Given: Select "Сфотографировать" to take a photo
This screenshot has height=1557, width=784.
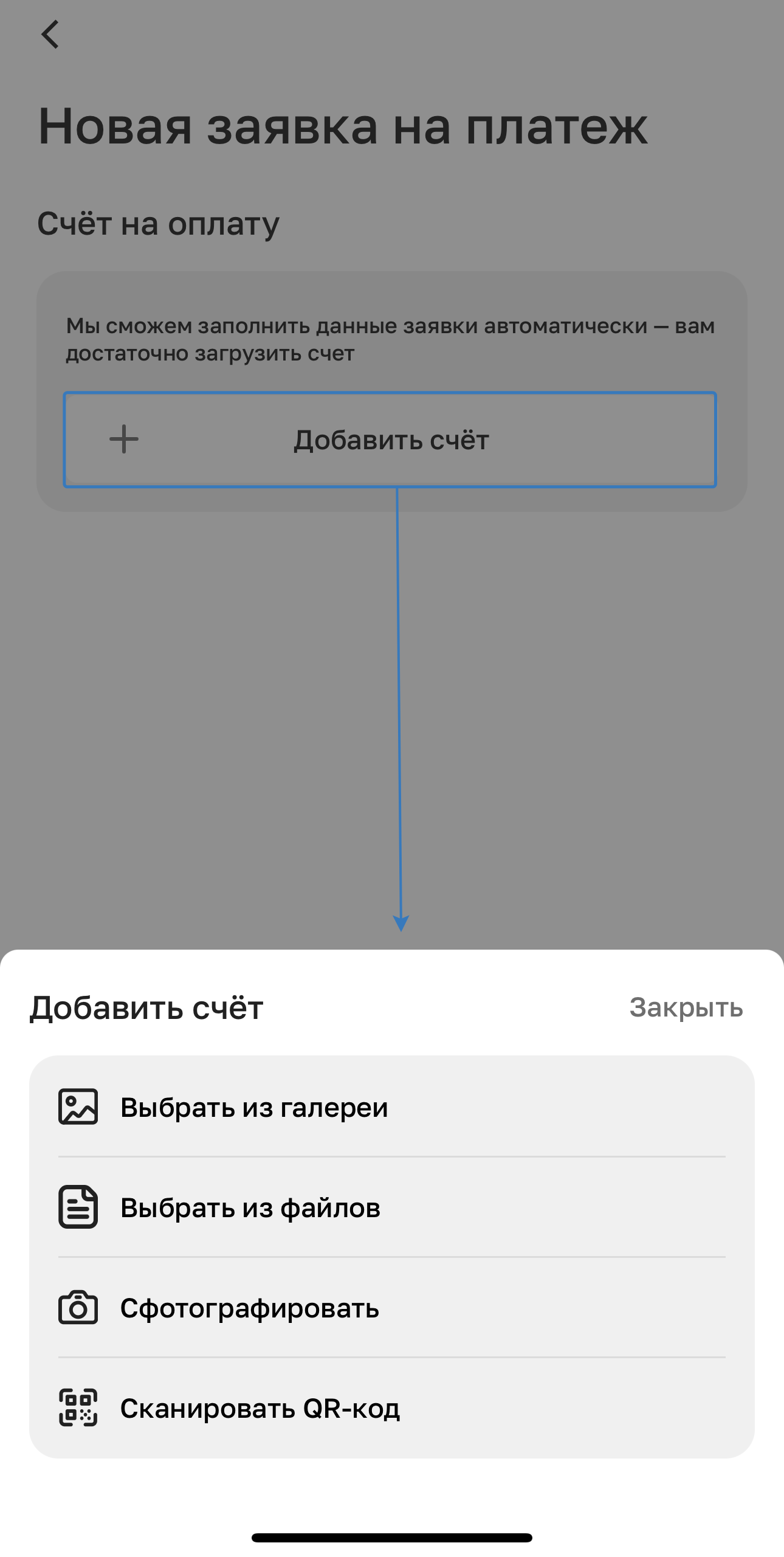Looking at the screenshot, I should tap(250, 1308).
